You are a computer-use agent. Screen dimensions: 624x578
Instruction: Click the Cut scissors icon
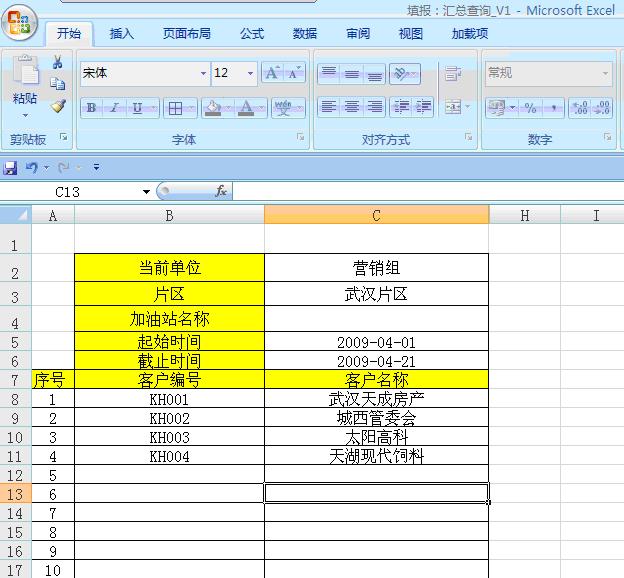click(x=58, y=63)
